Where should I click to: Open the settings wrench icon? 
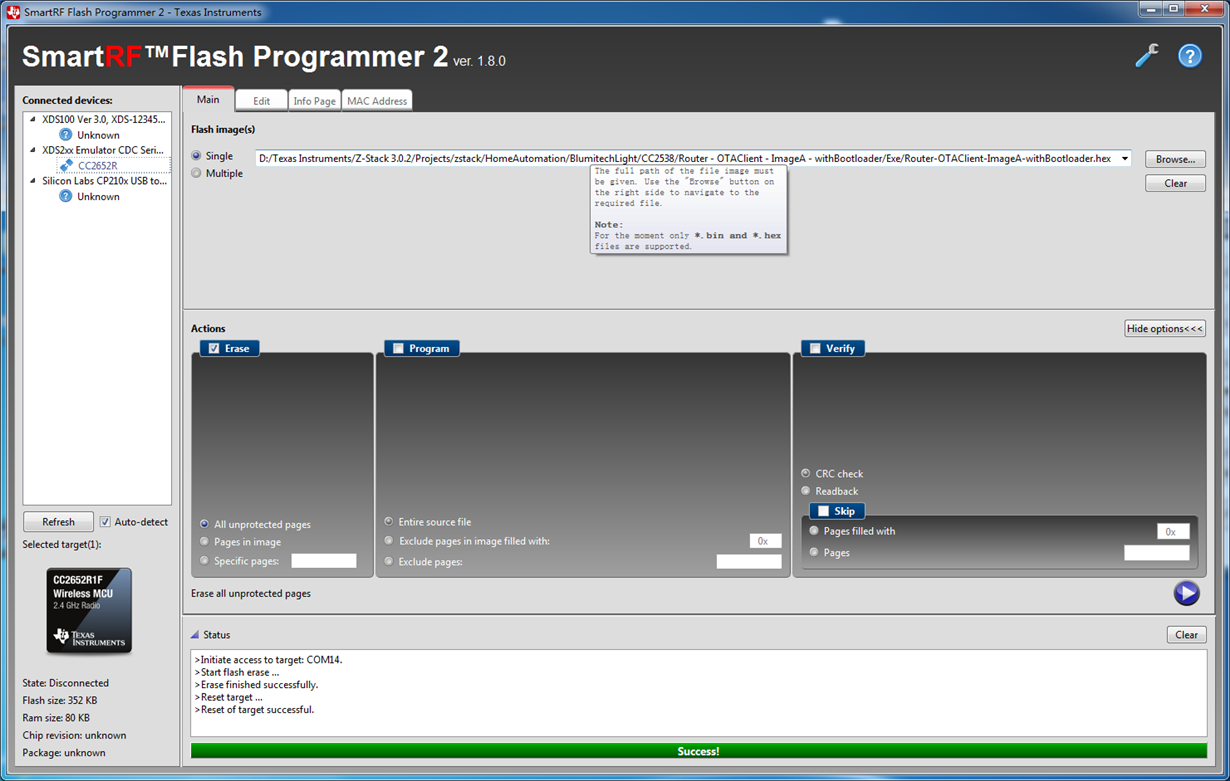[1146, 56]
